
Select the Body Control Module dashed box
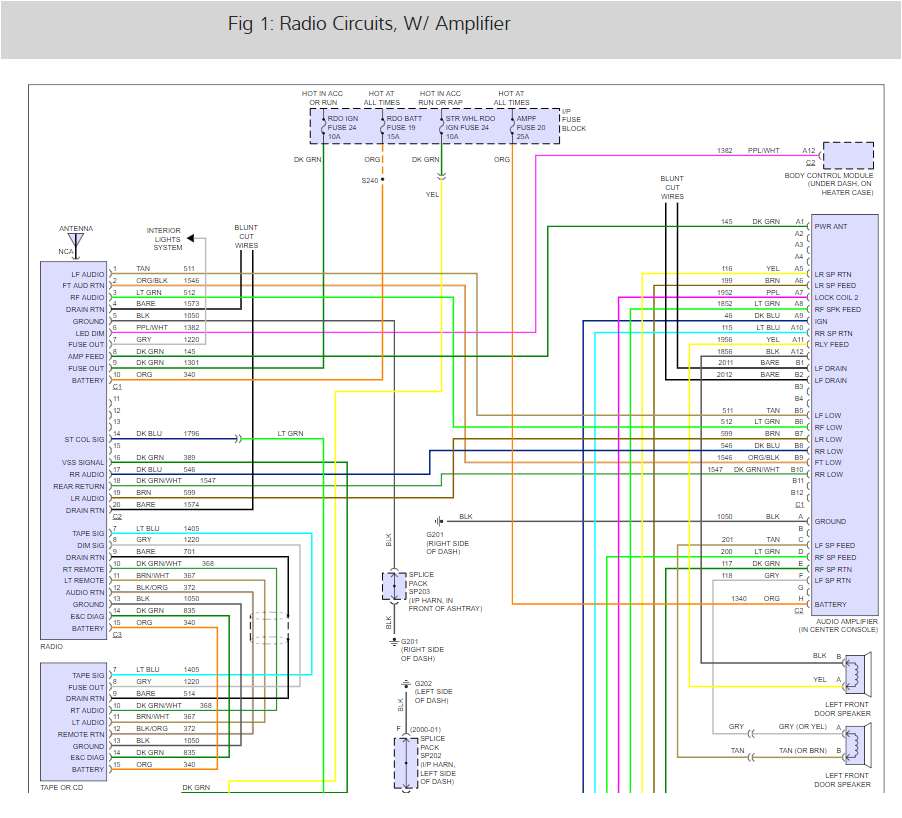847,155
